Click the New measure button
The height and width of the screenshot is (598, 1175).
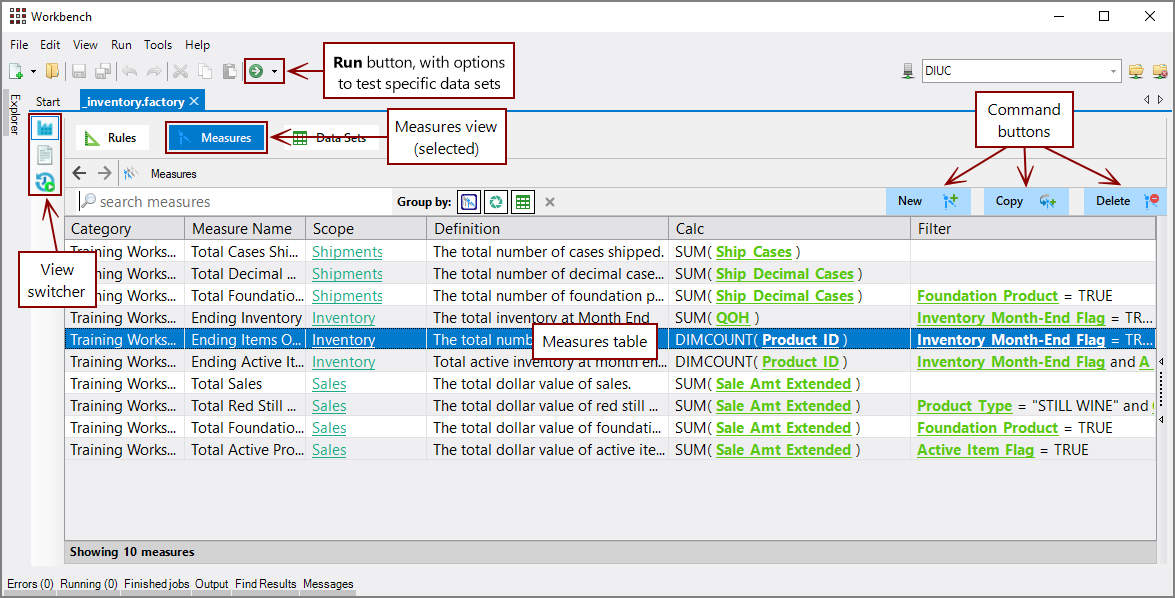coord(928,201)
